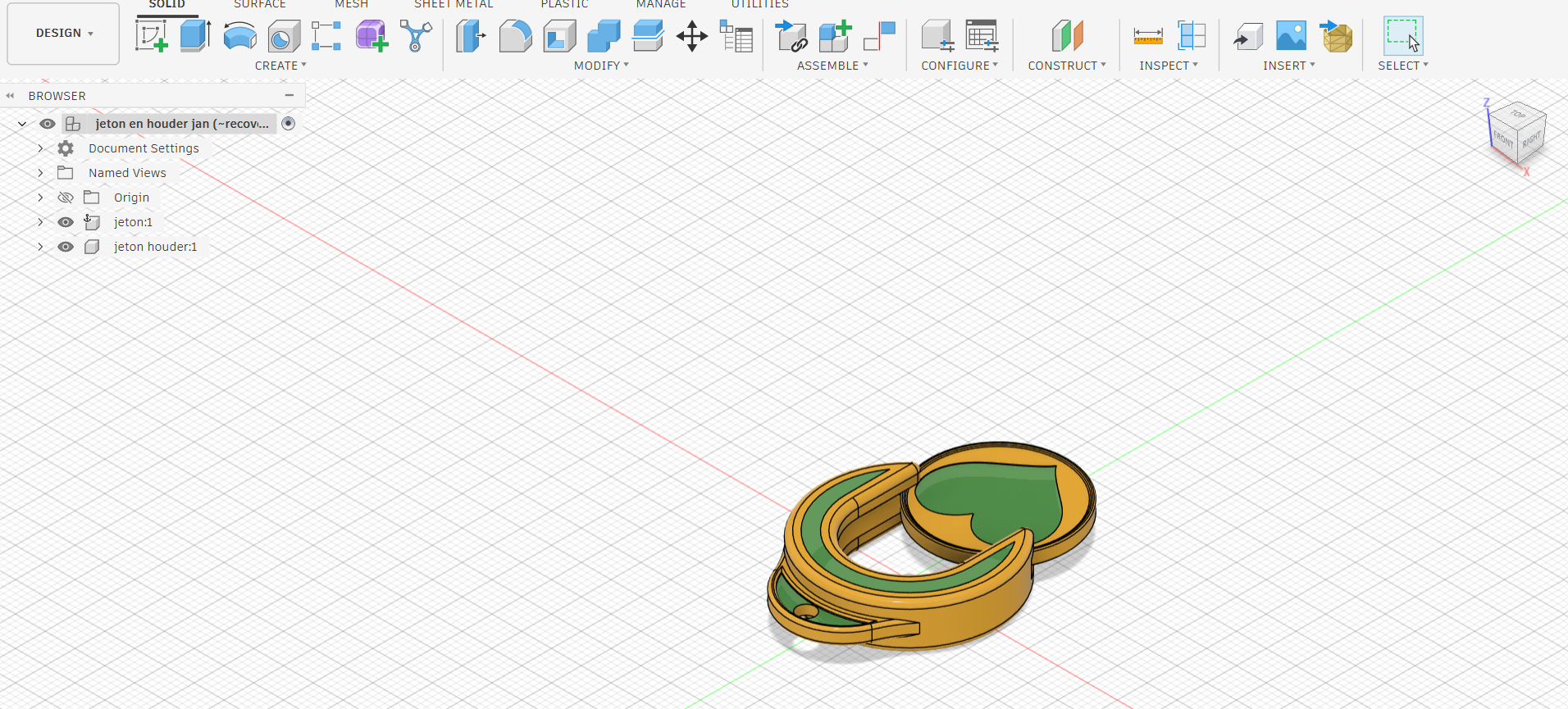The image size is (1568, 709).
Task: Select the Shell tool icon
Action: click(x=559, y=37)
